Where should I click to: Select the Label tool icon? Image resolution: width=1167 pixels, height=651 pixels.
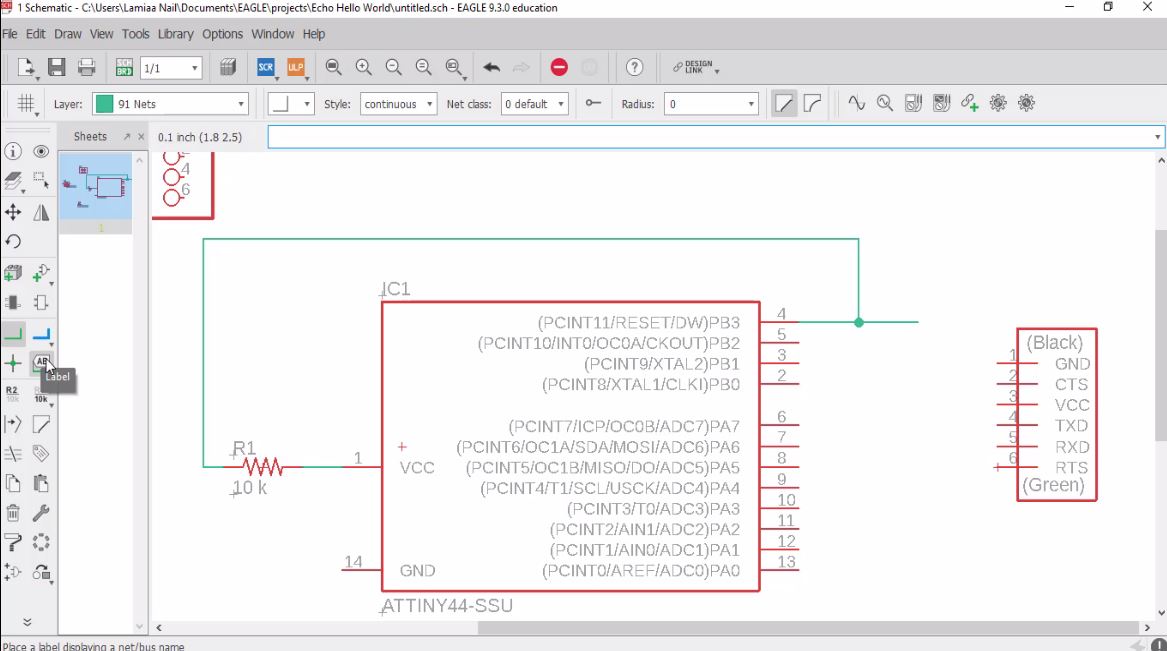click(x=41, y=364)
